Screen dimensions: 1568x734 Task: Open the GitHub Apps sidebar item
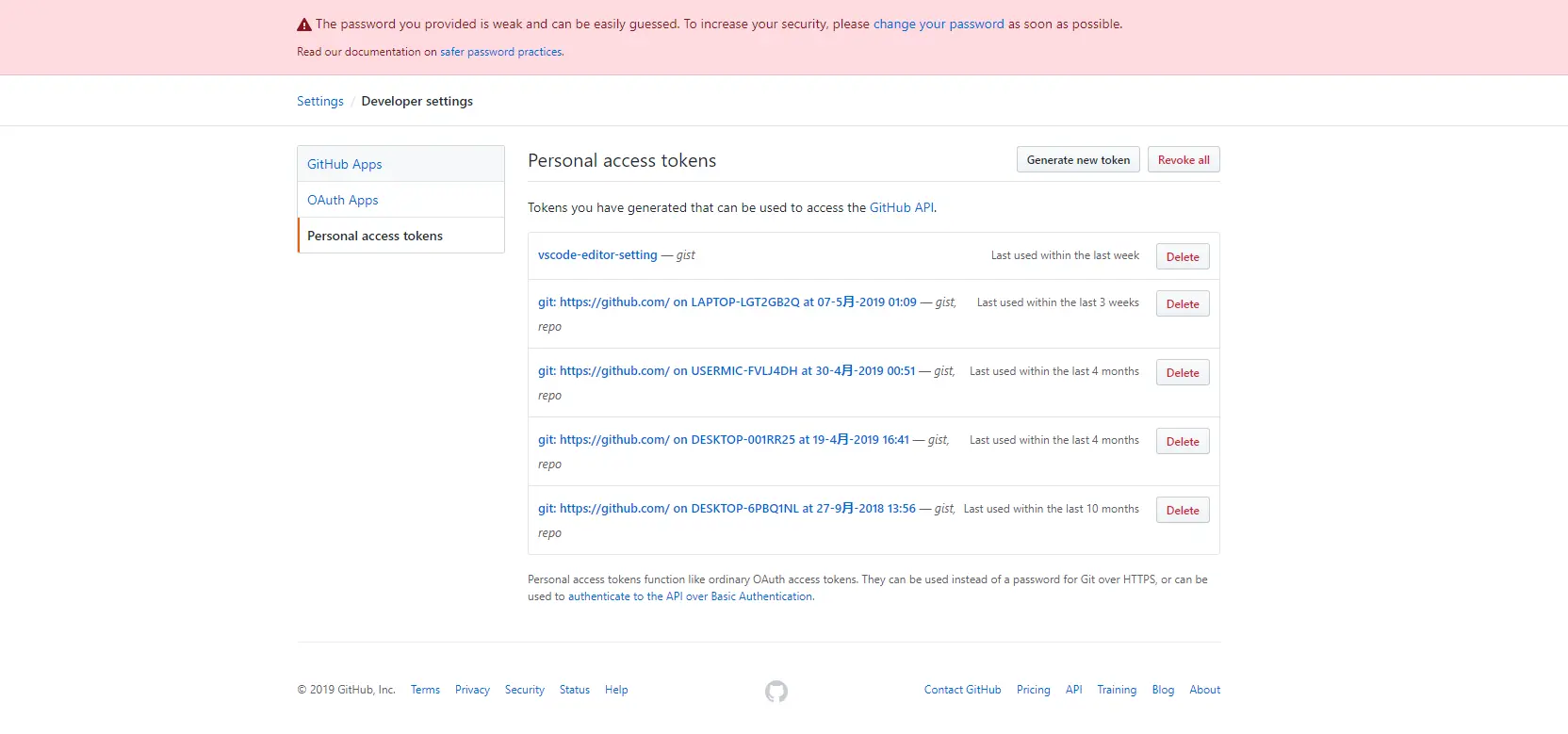(345, 164)
